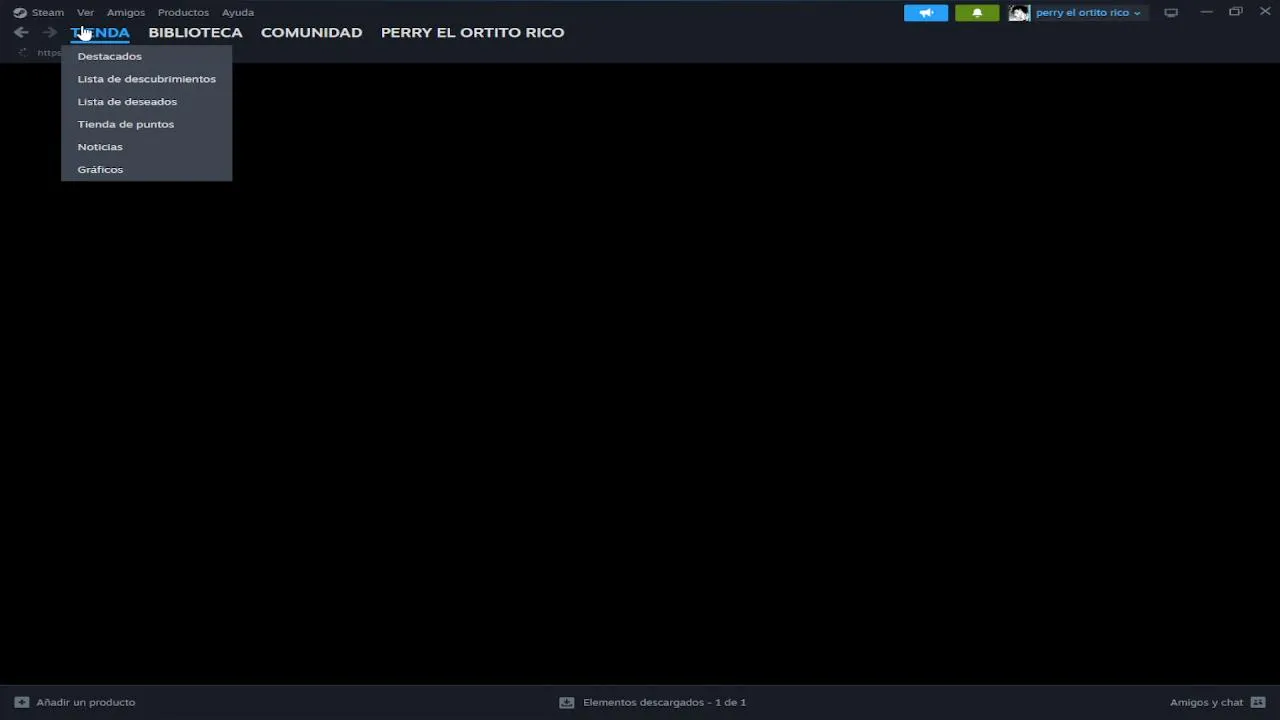Open the Productos menu

(183, 12)
